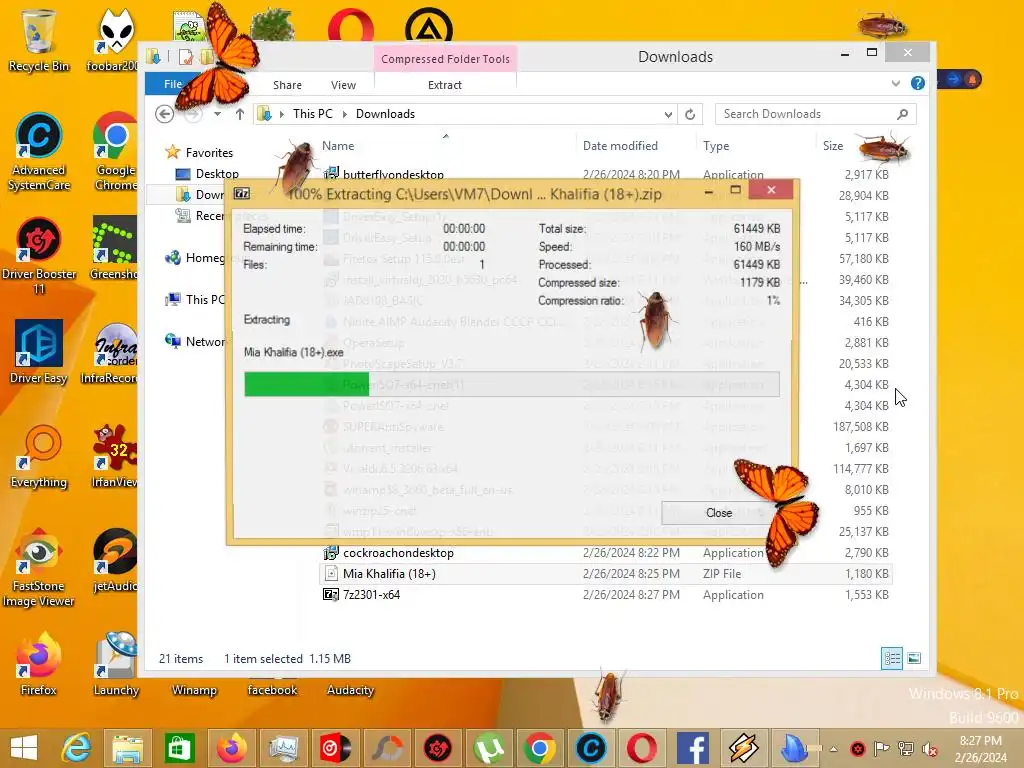Open Winamp from the taskbar

pyautogui.click(x=744, y=748)
